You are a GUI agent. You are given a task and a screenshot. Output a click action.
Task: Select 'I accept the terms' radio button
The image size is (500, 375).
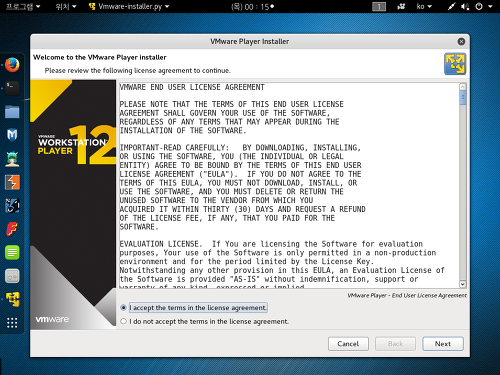[124, 308]
